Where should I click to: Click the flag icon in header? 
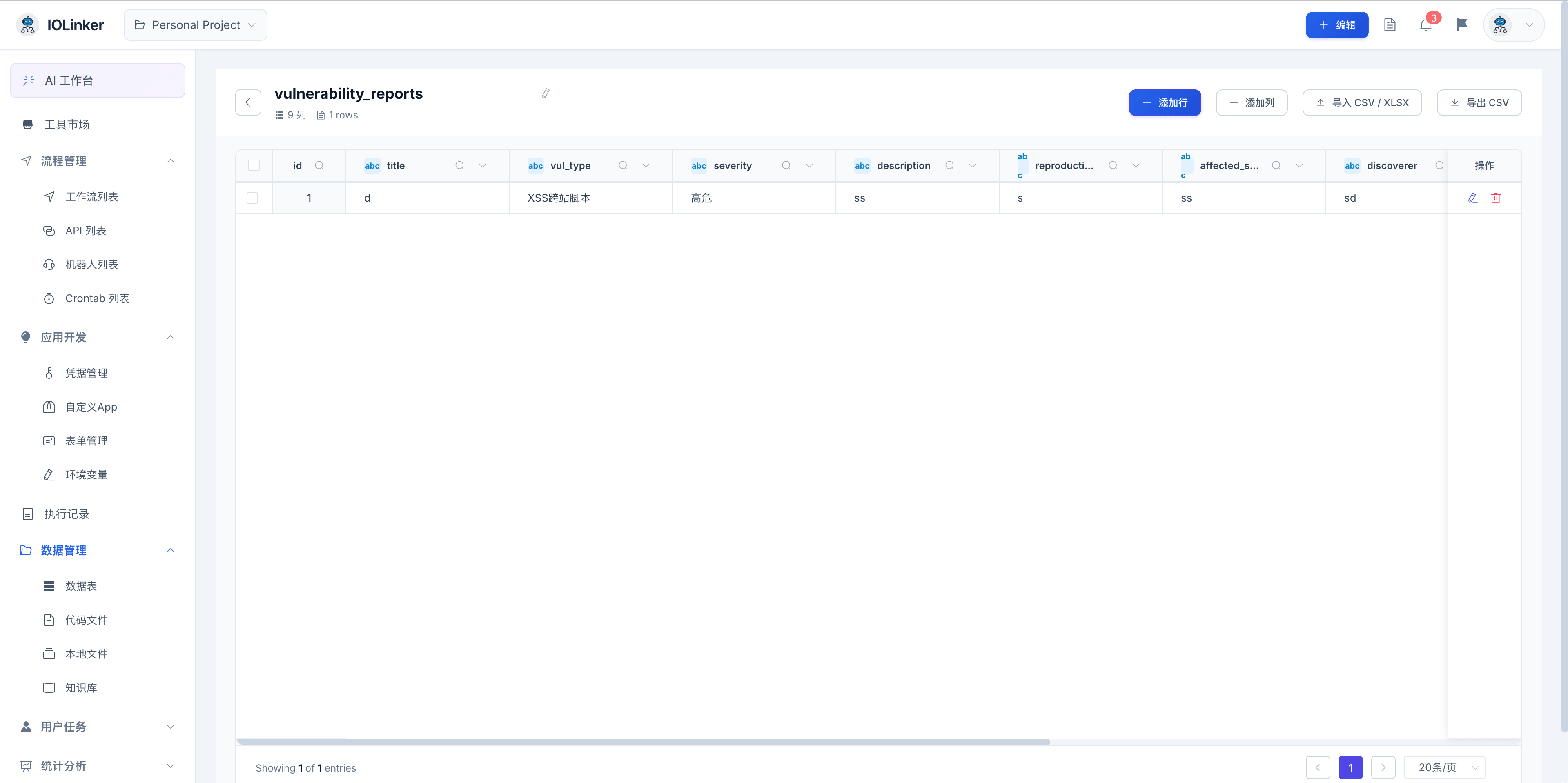[1461, 25]
